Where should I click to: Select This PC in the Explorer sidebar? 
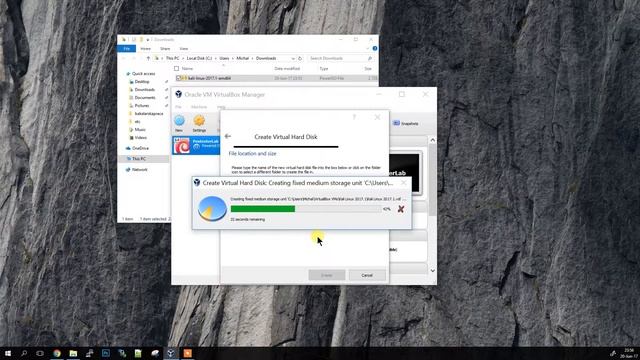coord(138,159)
